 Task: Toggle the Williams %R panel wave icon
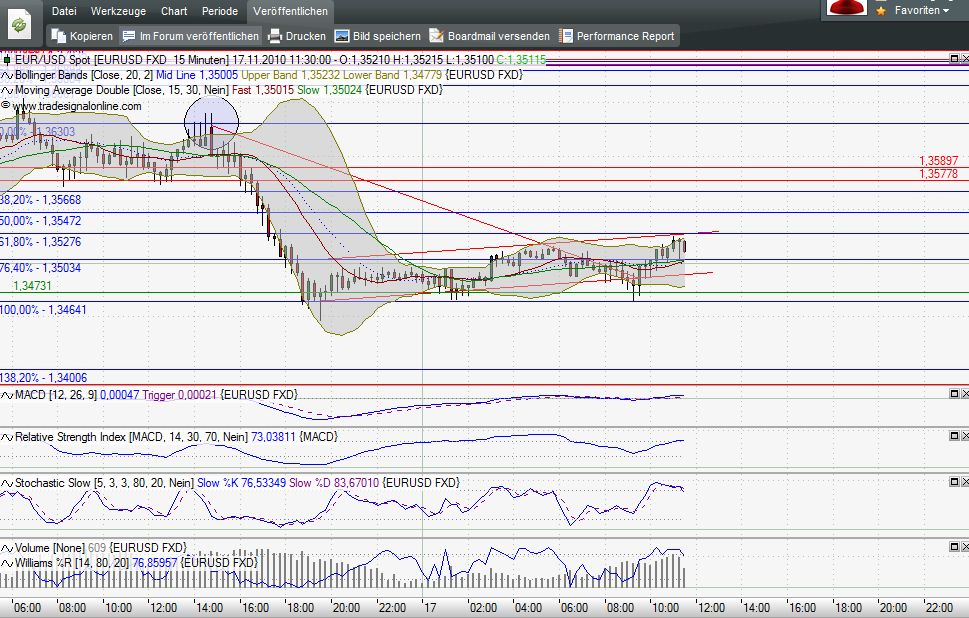[6, 563]
